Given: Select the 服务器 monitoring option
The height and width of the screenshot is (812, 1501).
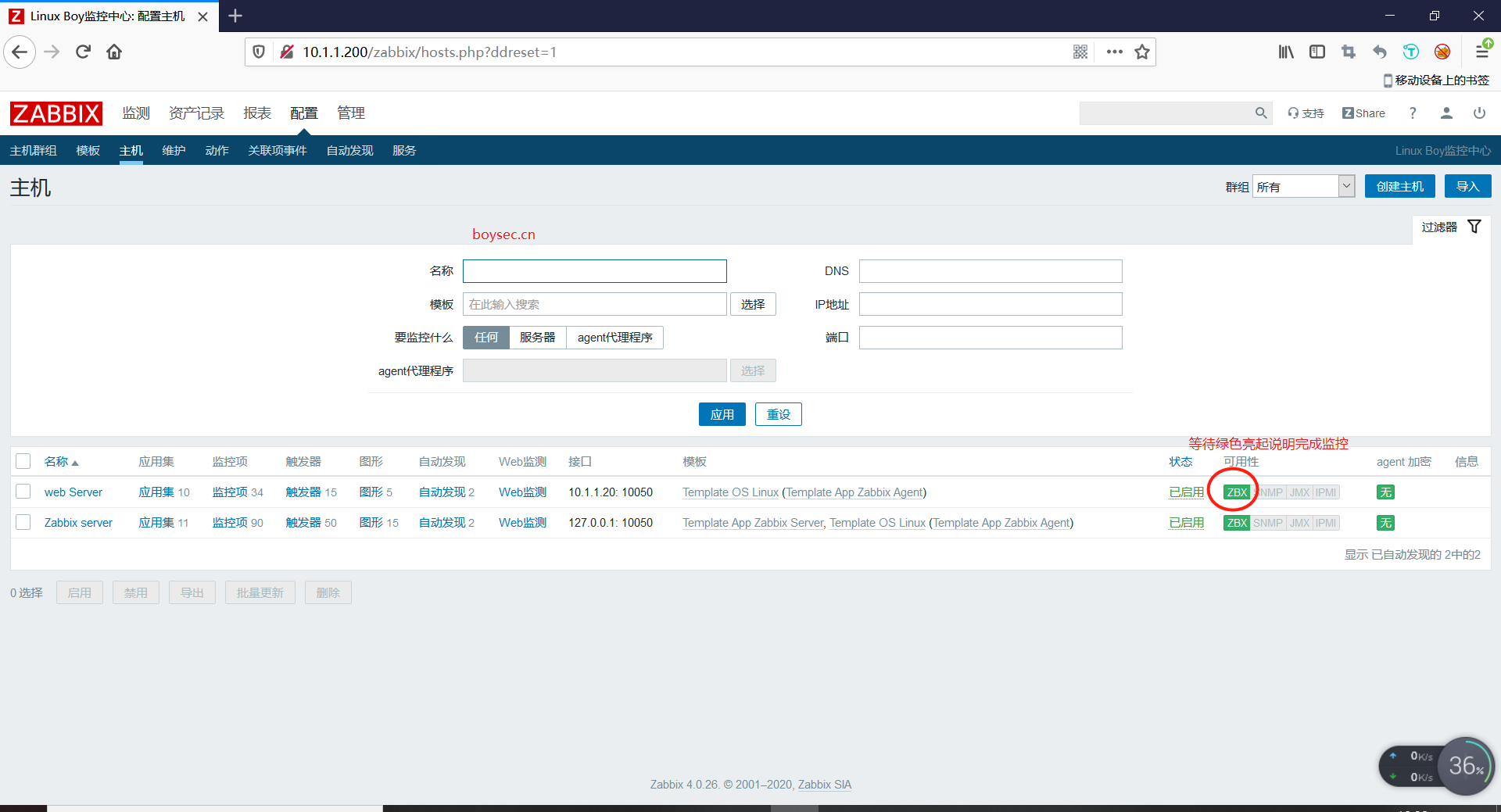Looking at the screenshot, I should pyautogui.click(x=537, y=338).
